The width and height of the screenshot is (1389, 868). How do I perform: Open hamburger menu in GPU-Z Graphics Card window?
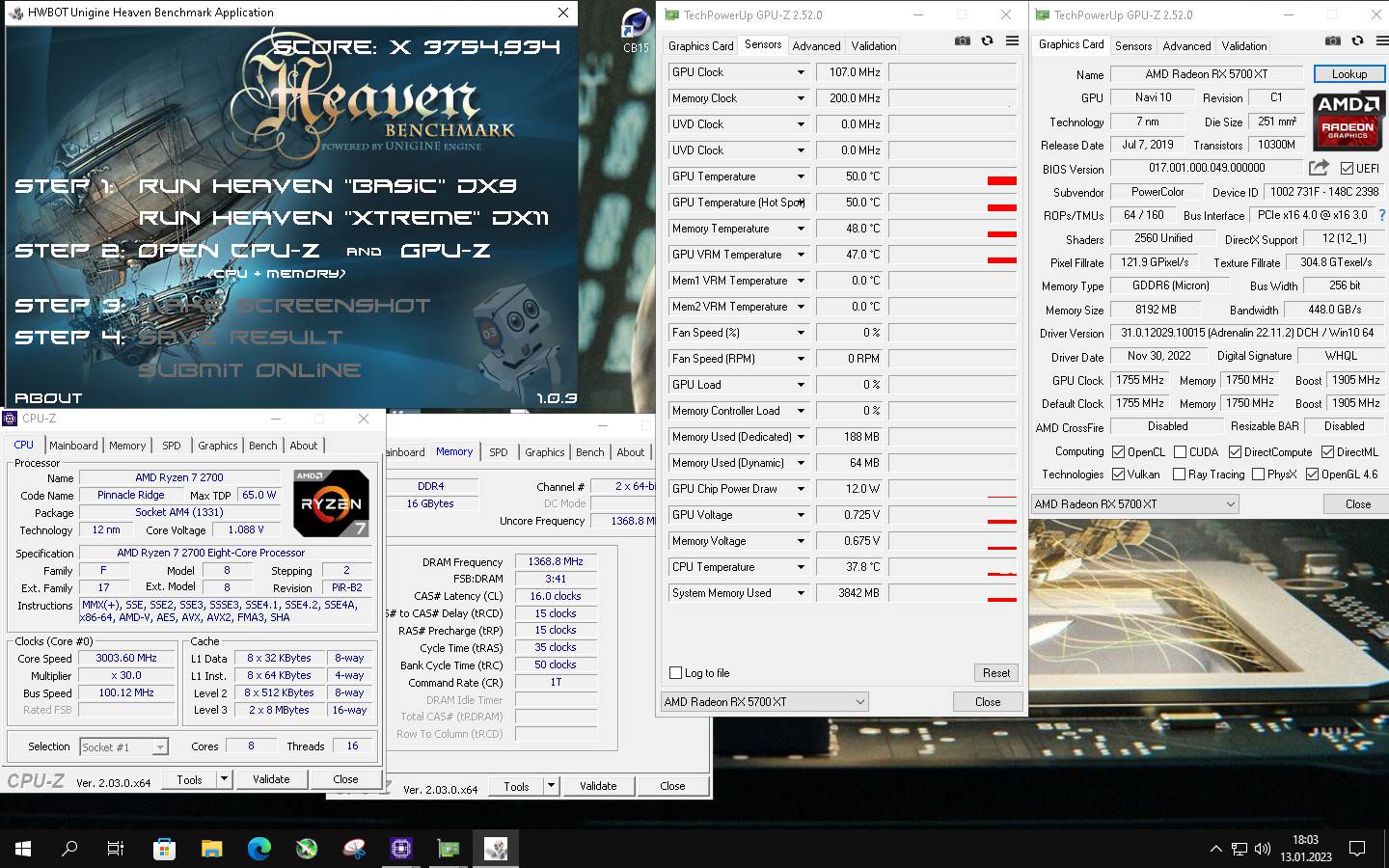[x=1382, y=41]
